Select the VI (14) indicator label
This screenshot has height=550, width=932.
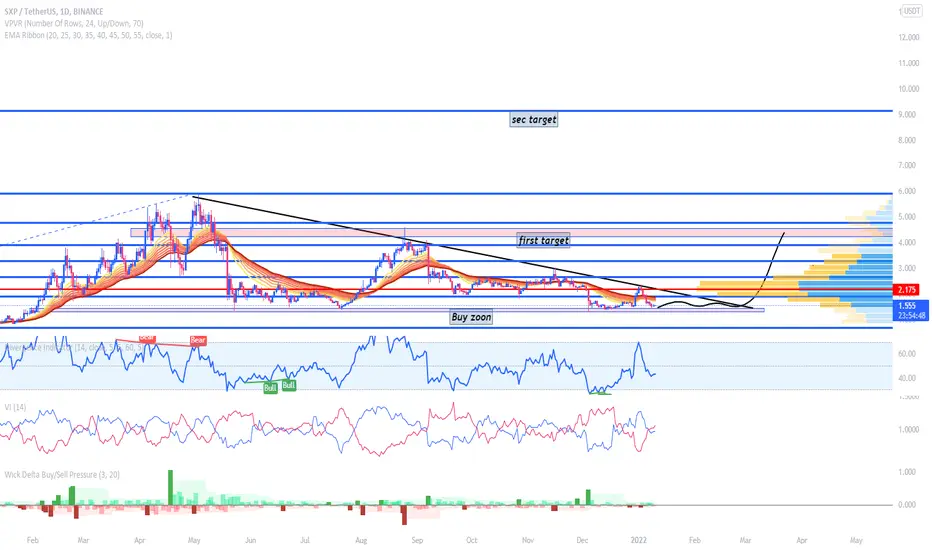(x=15, y=407)
